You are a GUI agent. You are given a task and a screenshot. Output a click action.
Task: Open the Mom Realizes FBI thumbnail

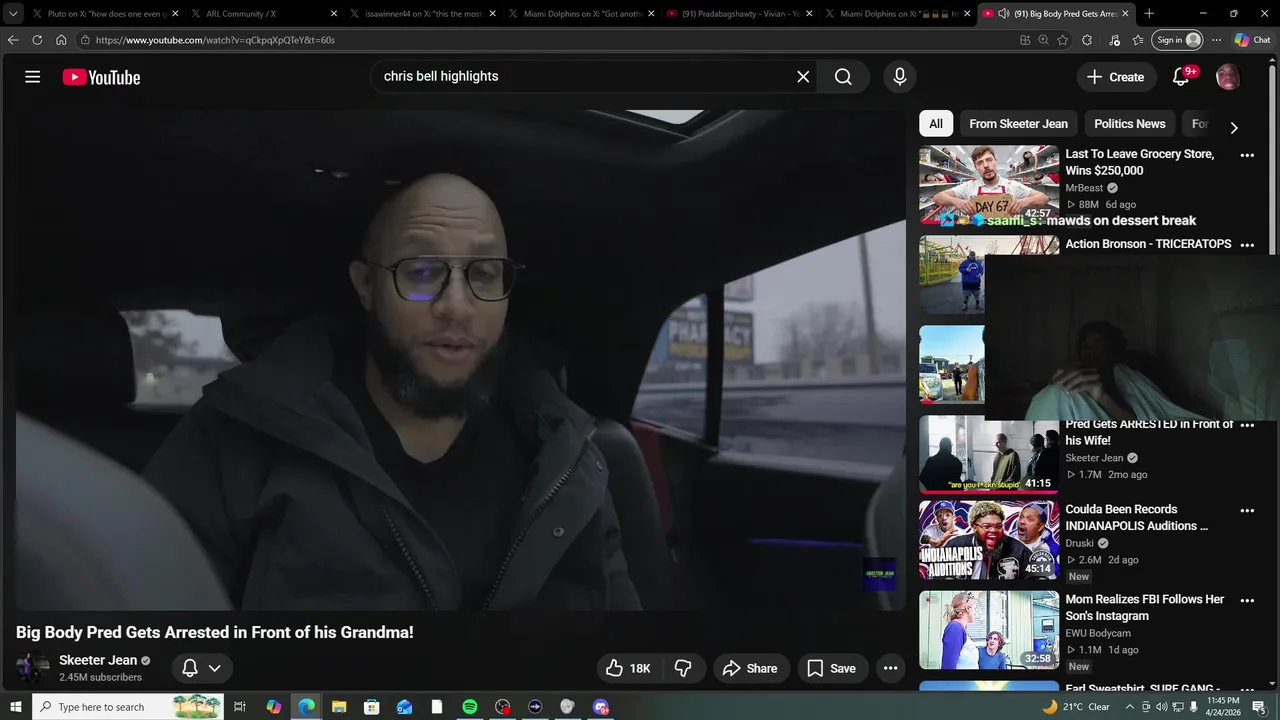coord(989,630)
